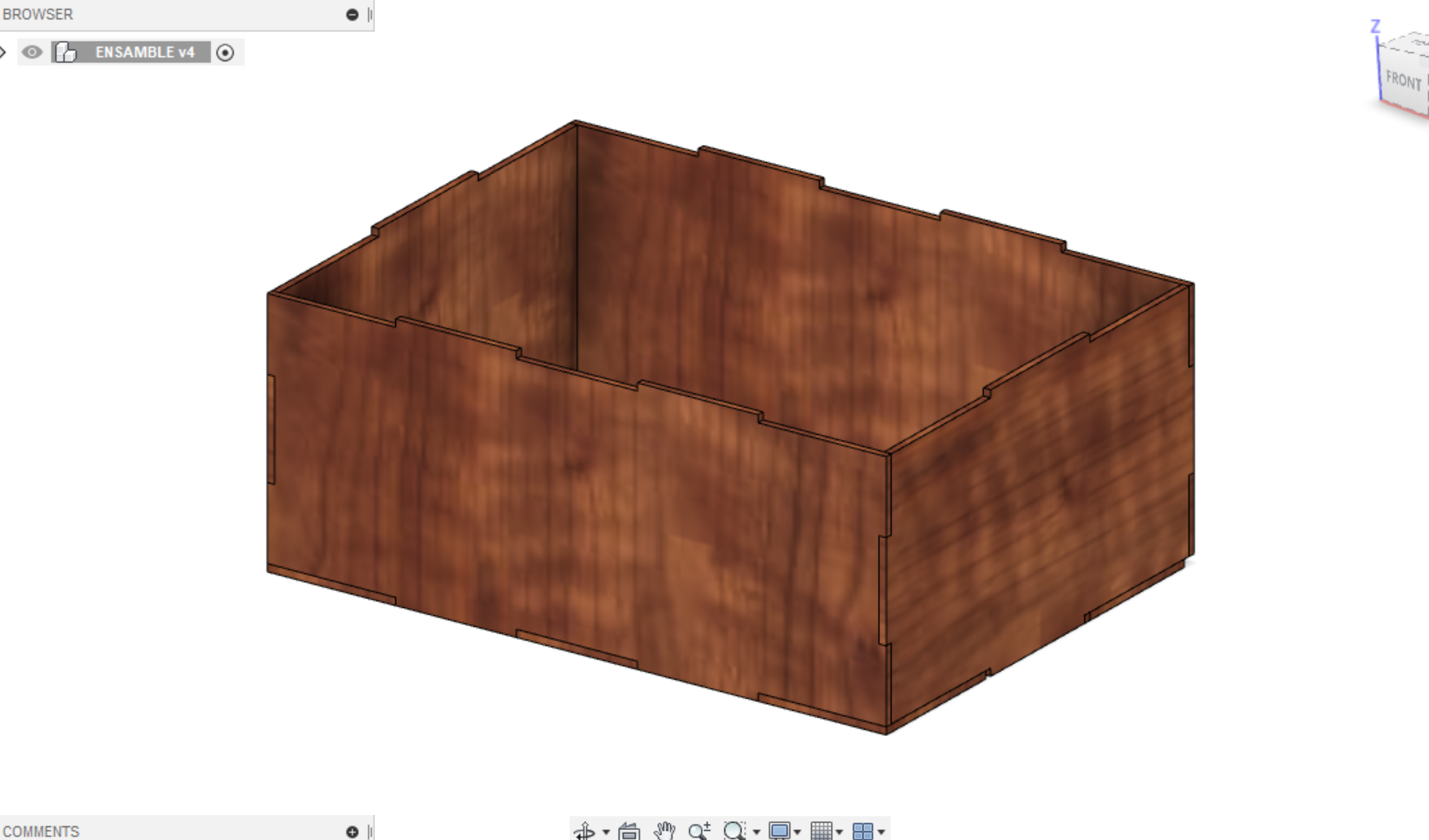Click the ENSAMBLE v4 component icon
Viewport: 1429px width, 840px height.
[x=66, y=52]
